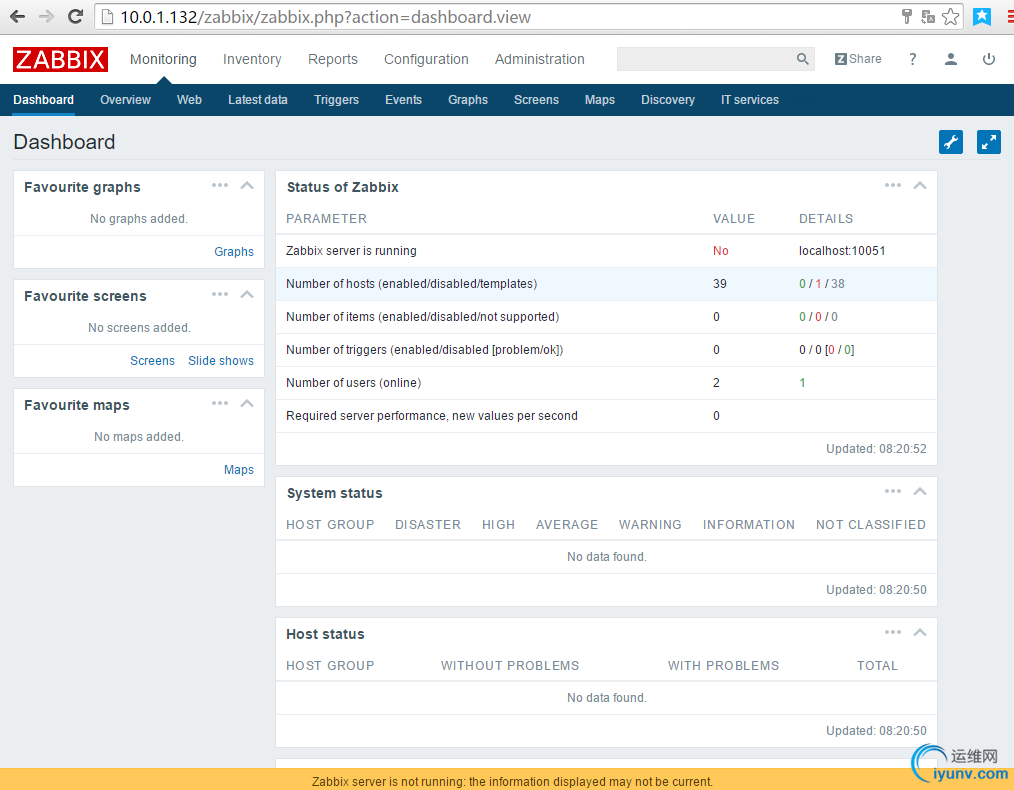Click 'Number of users (online)' row label
1014x790 pixels.
tap(354, 383)
